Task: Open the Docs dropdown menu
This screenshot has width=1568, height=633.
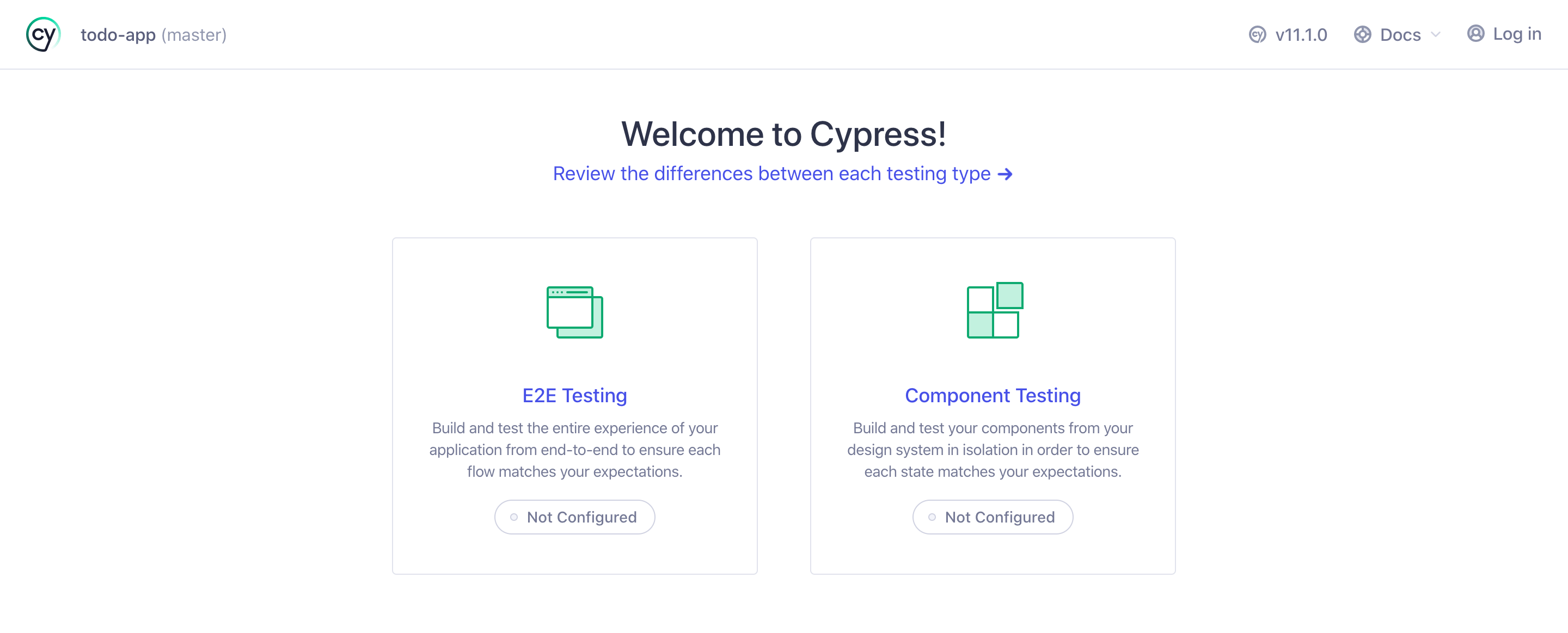Action: [1400, 35]
